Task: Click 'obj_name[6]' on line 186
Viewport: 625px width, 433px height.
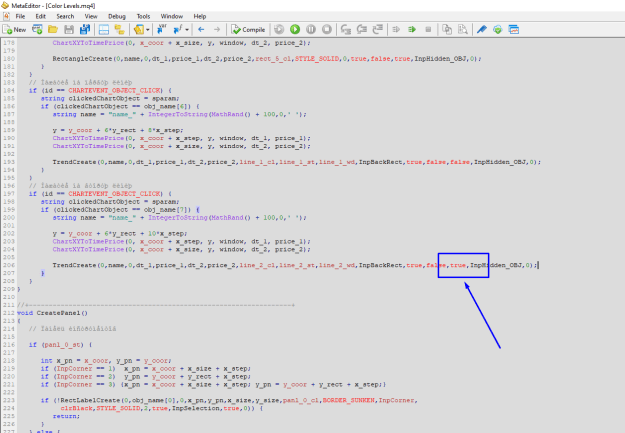Action: click(167, 106)
